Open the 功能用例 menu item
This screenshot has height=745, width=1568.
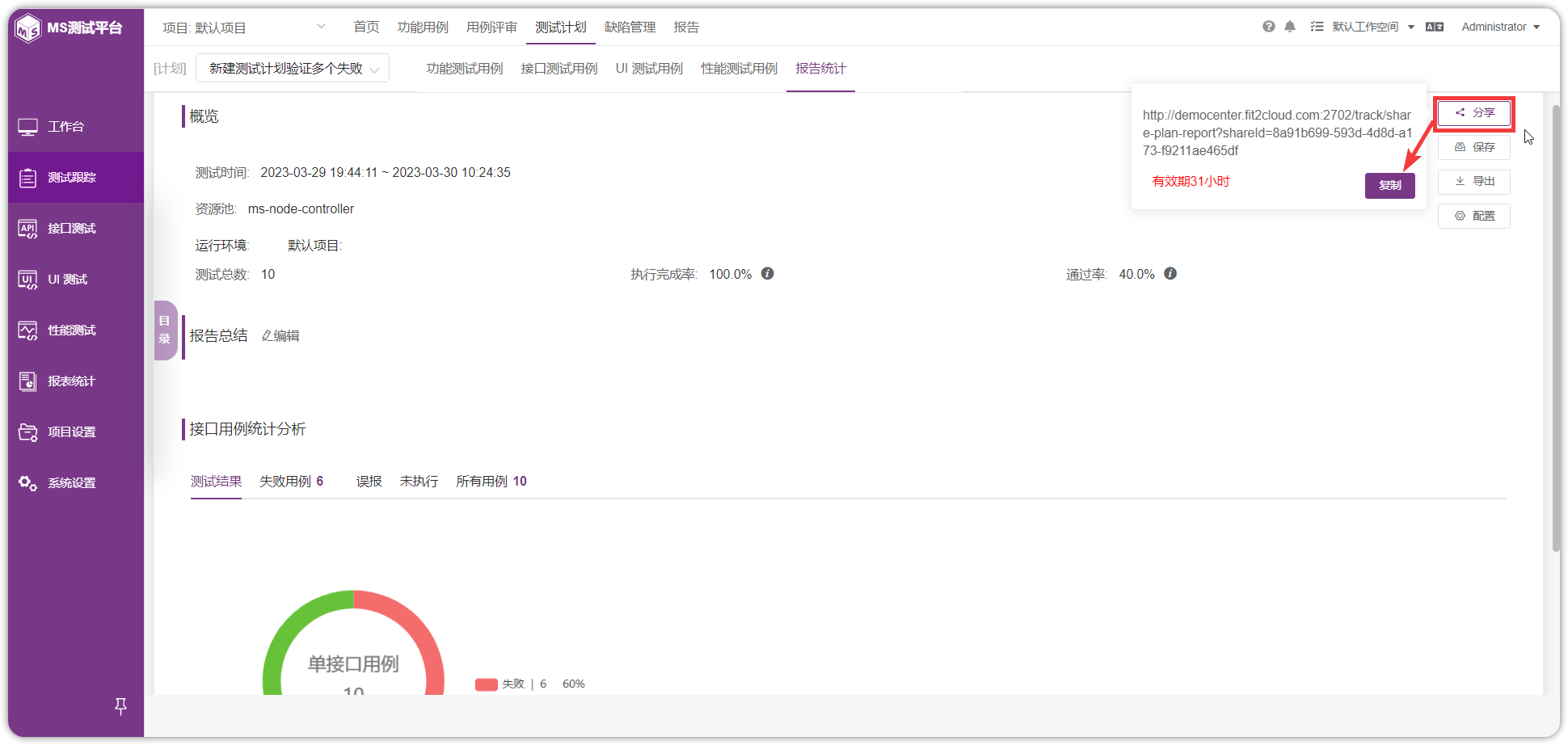click(423, 27)
